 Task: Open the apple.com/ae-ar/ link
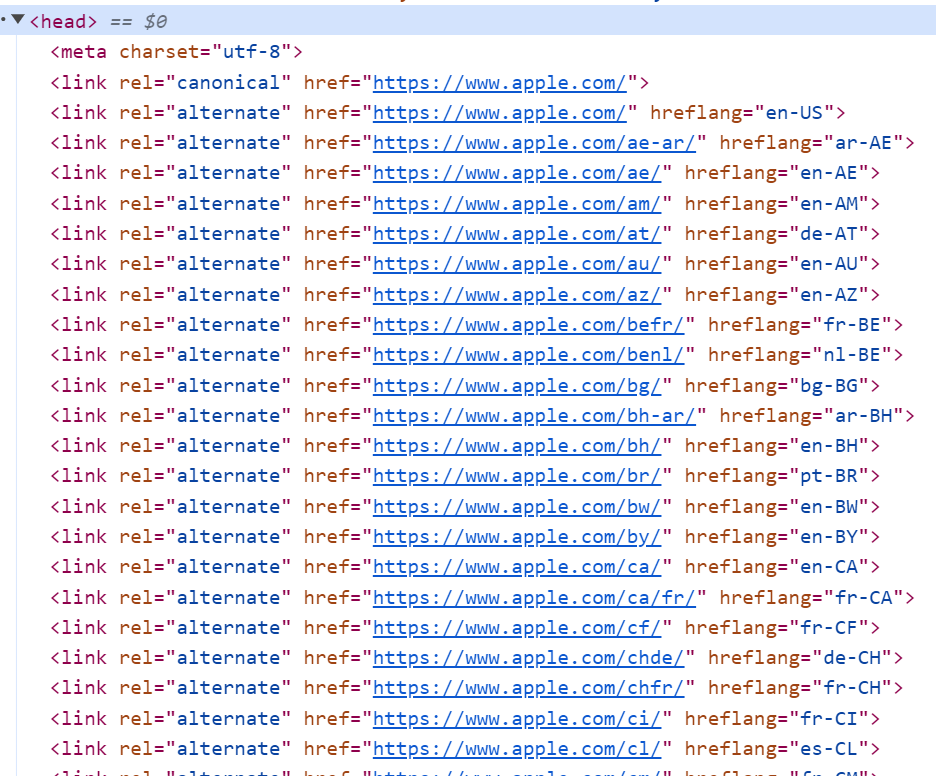(x=534, y=143)
